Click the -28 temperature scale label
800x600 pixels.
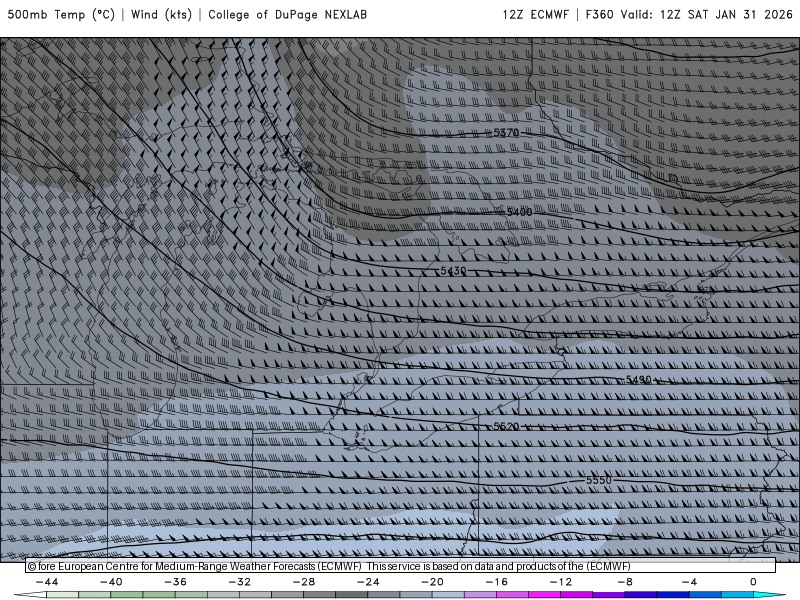coord(304,582)
